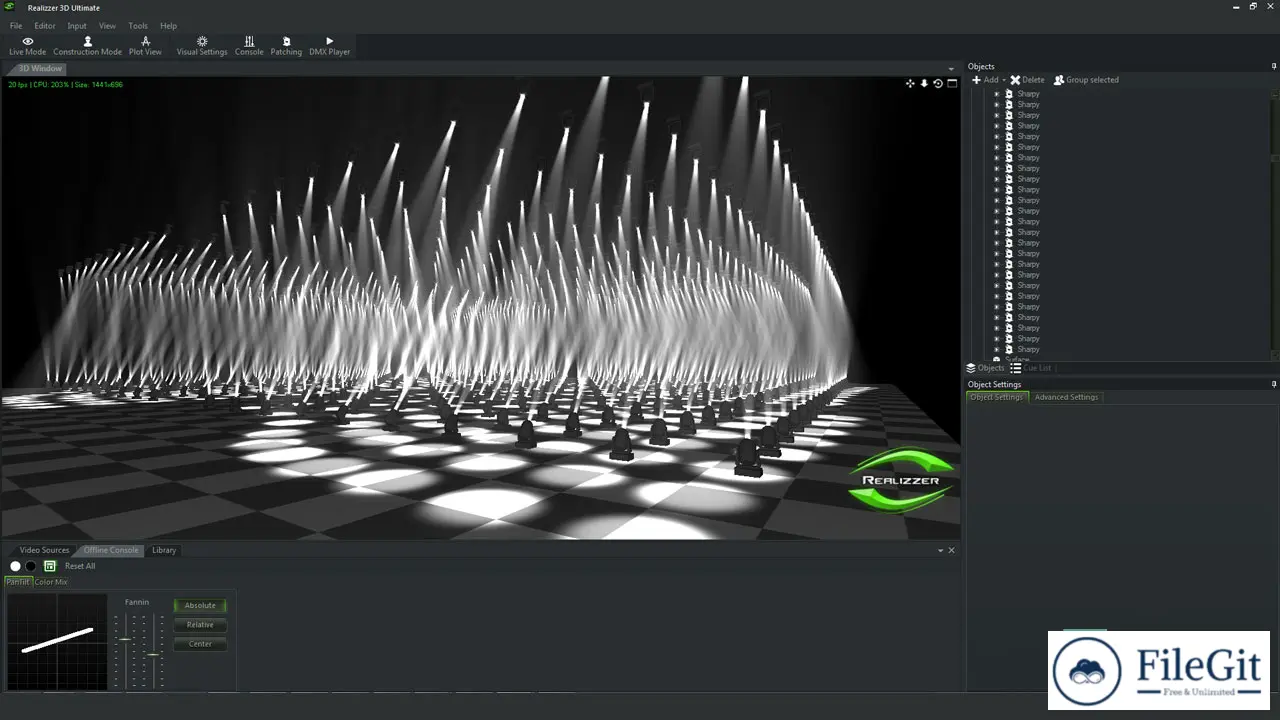Viewport: 1280px width, 720px height.
Task: Select the Object Settings tab
Action: pyautogui.click(x=996, y=397)
